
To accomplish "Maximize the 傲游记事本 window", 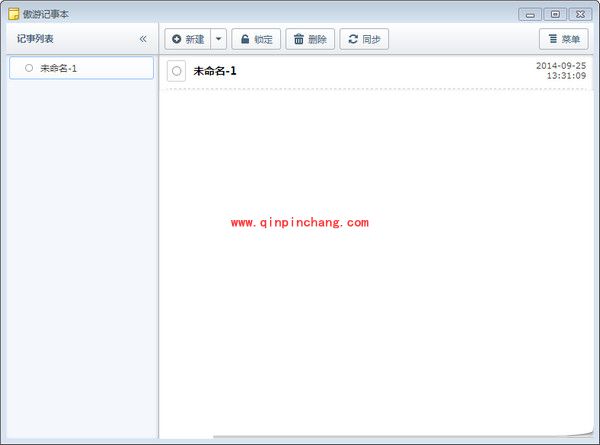I will point(555,15).
